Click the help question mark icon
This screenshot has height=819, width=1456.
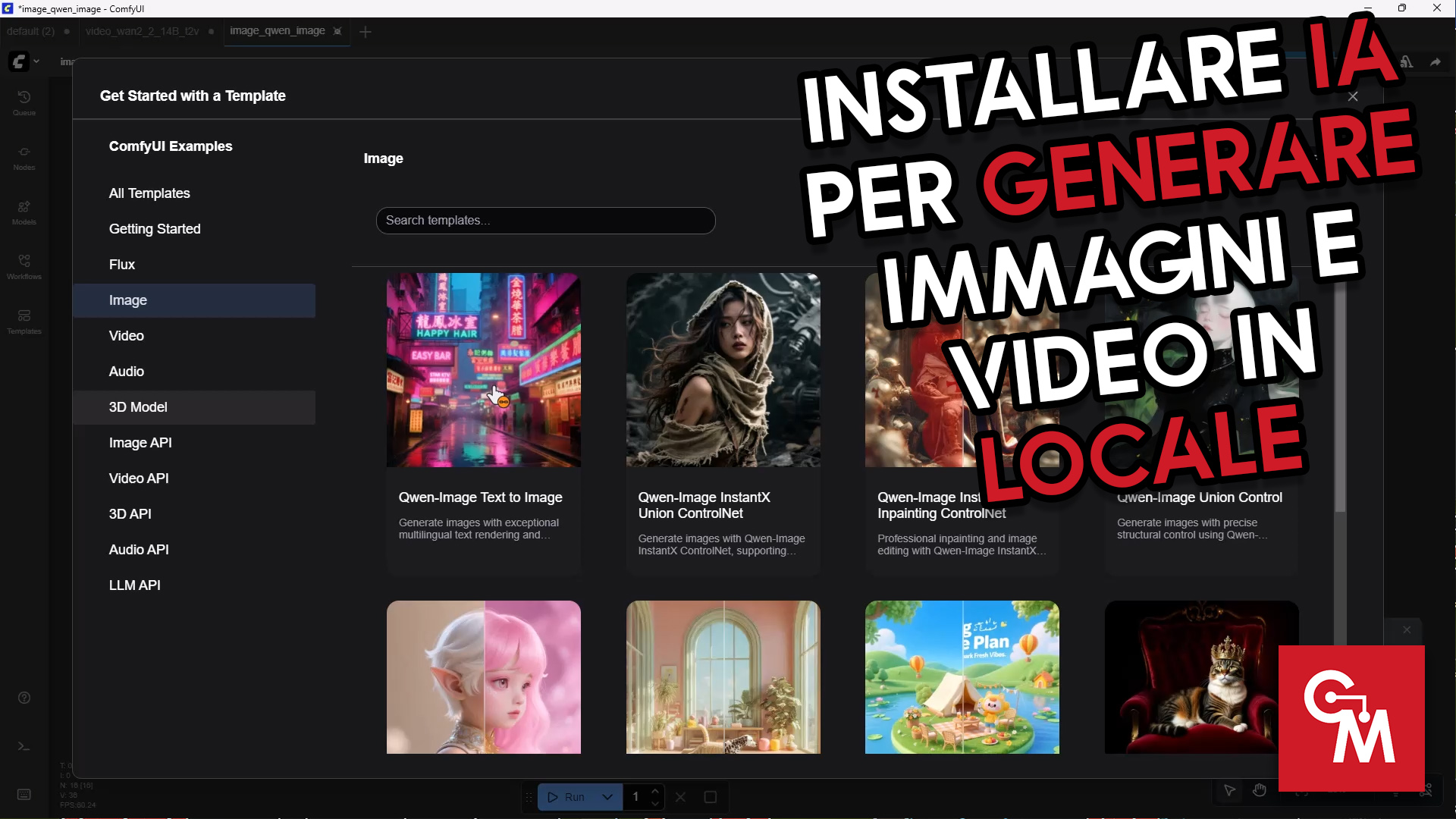tap(24, 698)
